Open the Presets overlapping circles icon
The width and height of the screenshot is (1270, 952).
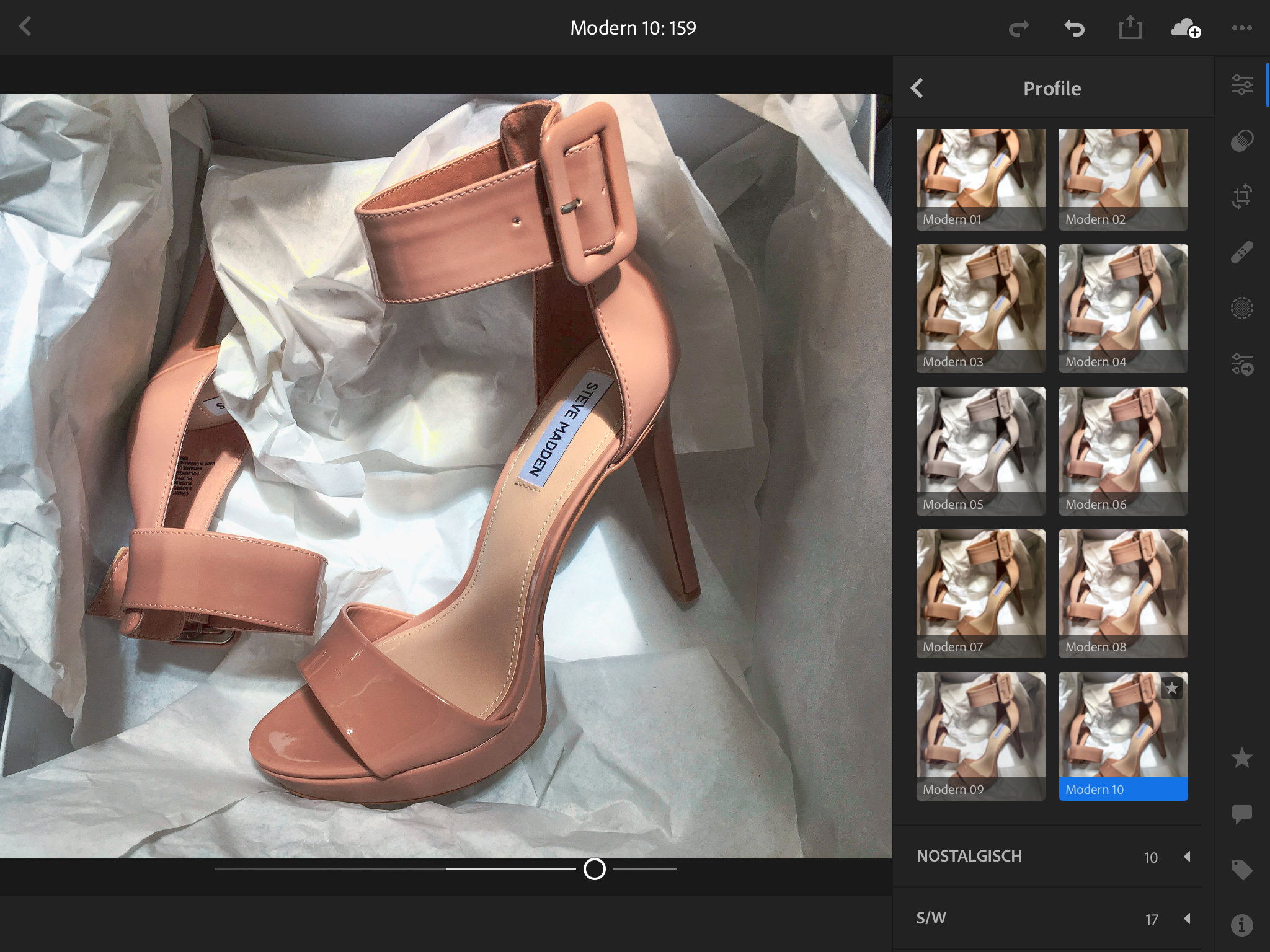[x=1241, y=141]
